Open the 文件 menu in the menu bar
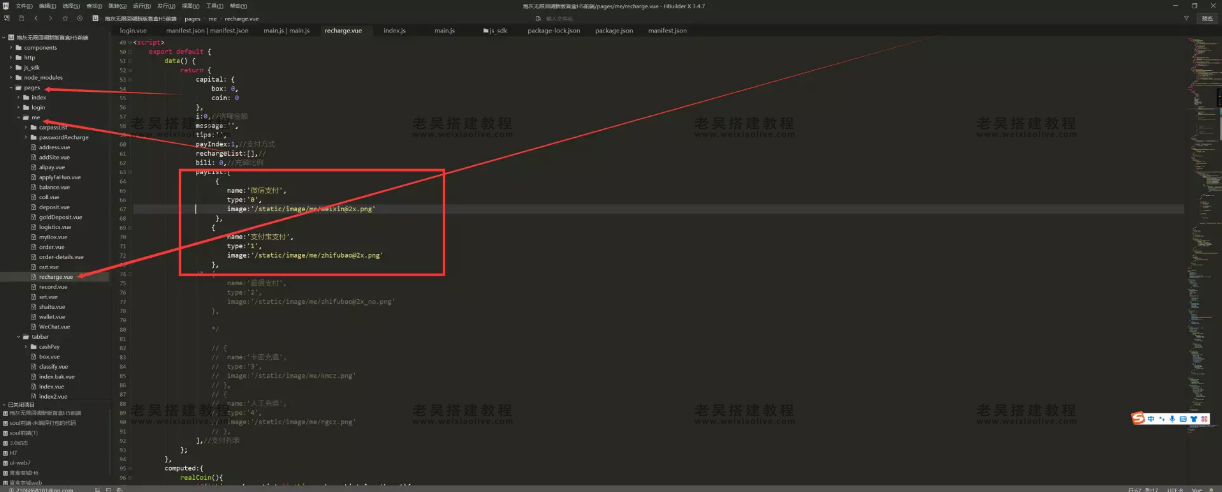The image size is (1222, 492). point(24,5)
